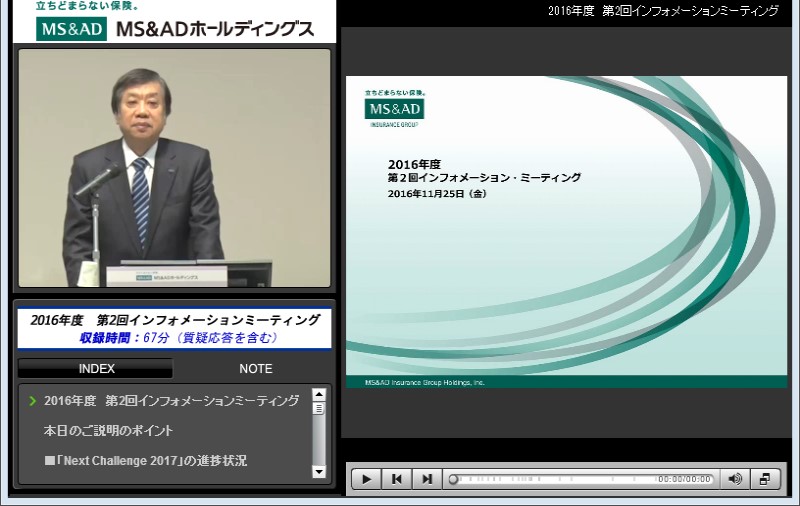Click the index list scroll up arrow
This screenshot has width=800, height=506.
click(x=319, y=394)
